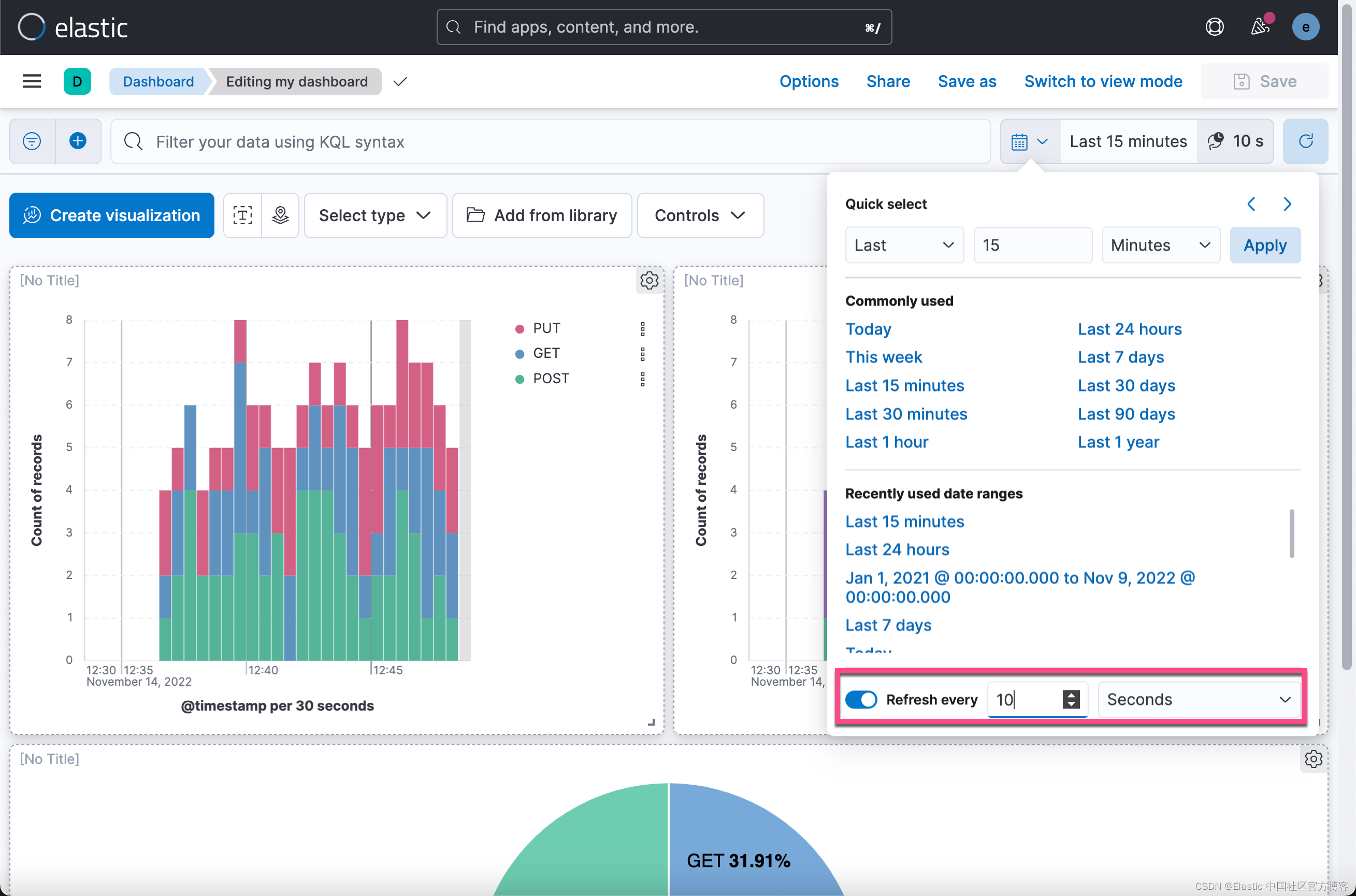Screen dimensions: 1356x896
Task: Expand the Select type dropdown
Action: (375, 215)
